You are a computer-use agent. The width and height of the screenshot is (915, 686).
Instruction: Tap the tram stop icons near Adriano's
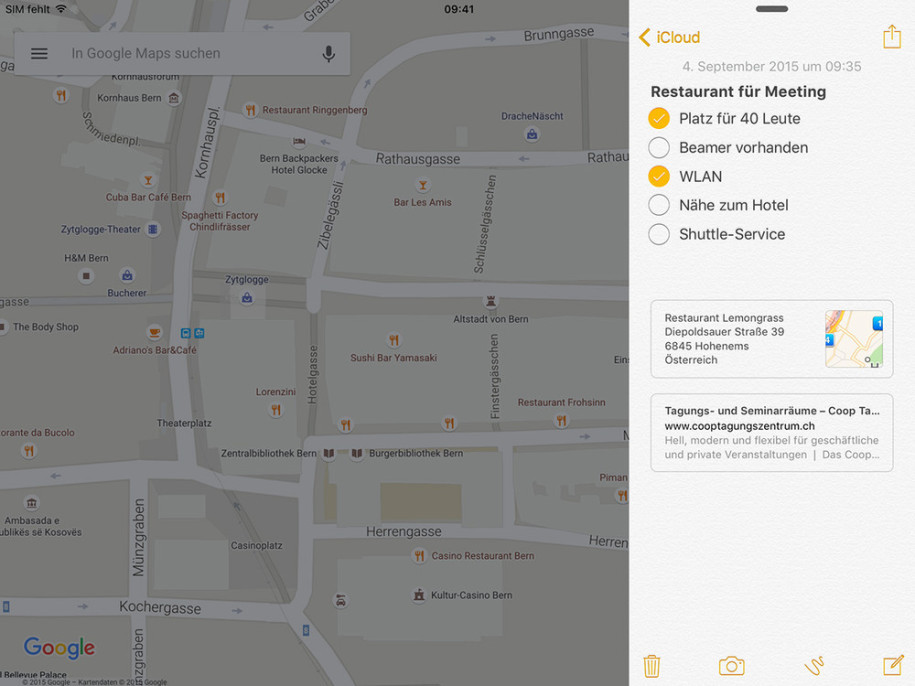193,333
